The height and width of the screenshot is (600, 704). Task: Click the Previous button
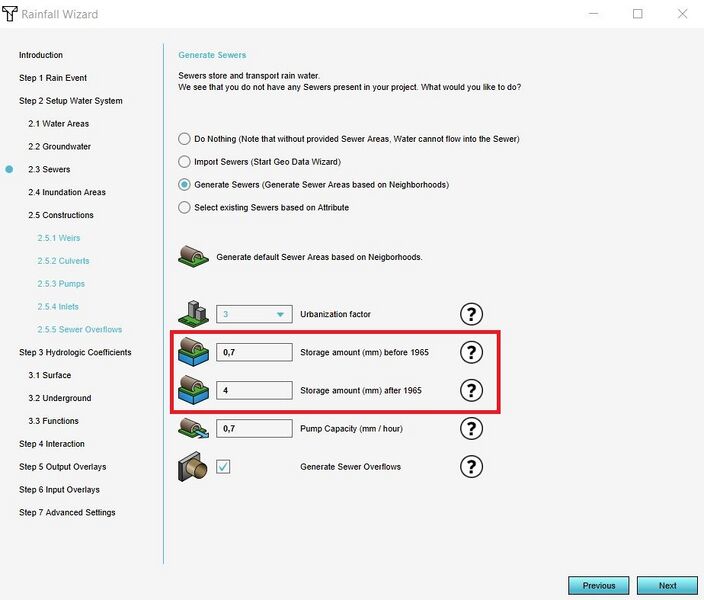coord(599,585)
